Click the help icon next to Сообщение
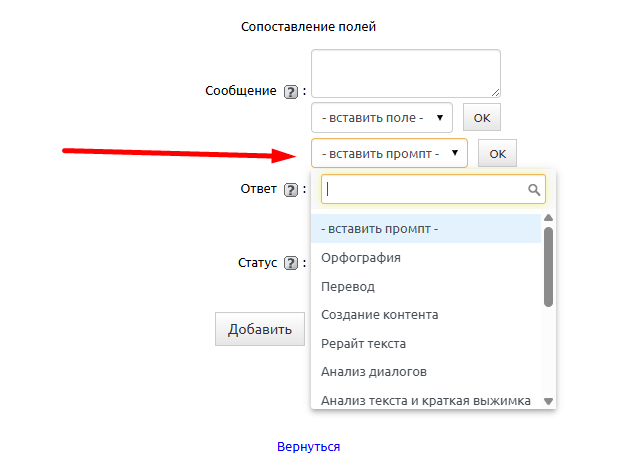Screen dimensions: 635x464 [x=291, y=91]
